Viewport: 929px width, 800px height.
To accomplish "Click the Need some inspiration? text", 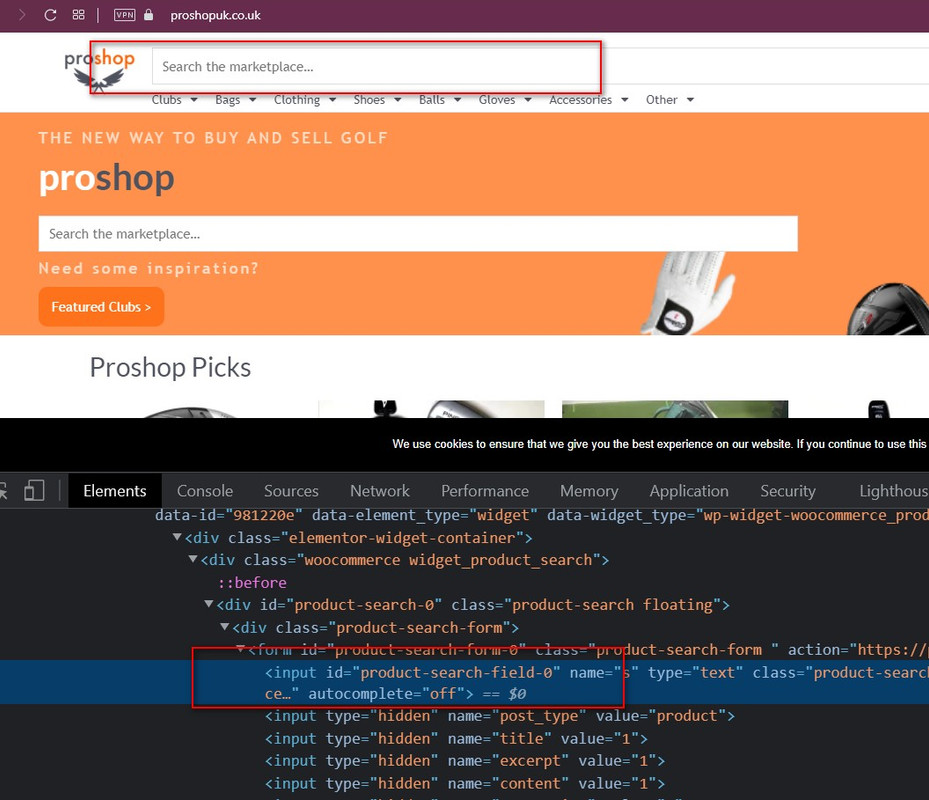I will (x=149, y=268).
